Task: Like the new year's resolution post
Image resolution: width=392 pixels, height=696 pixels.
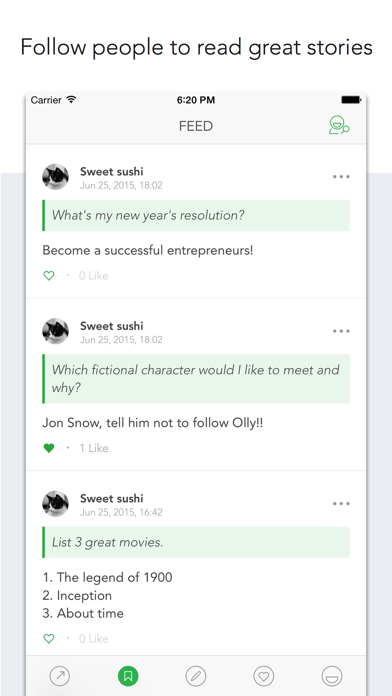Action: click(49, 276)
